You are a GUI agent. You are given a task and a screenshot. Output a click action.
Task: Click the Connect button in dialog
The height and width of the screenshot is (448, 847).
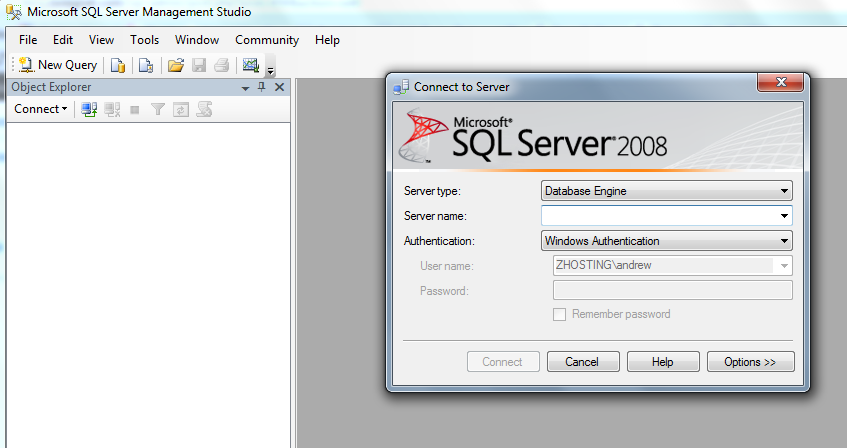[503, 362]
